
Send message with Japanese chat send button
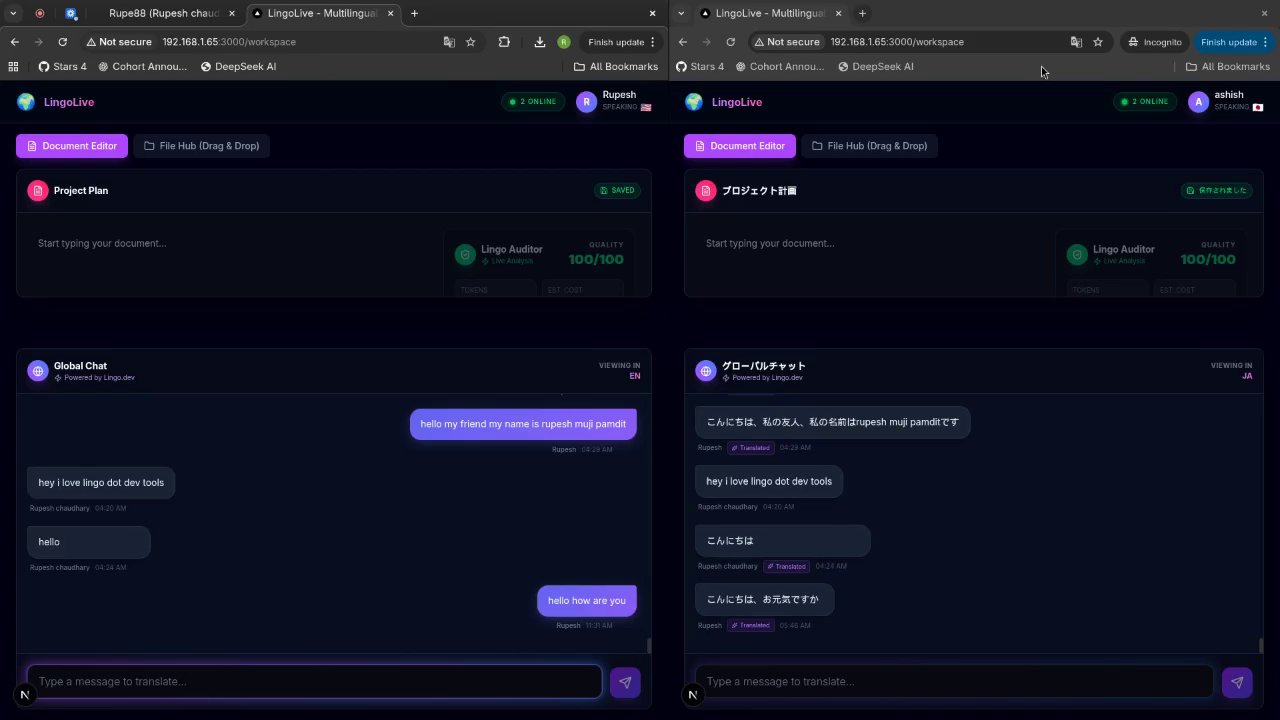[x=1237, y=682]
